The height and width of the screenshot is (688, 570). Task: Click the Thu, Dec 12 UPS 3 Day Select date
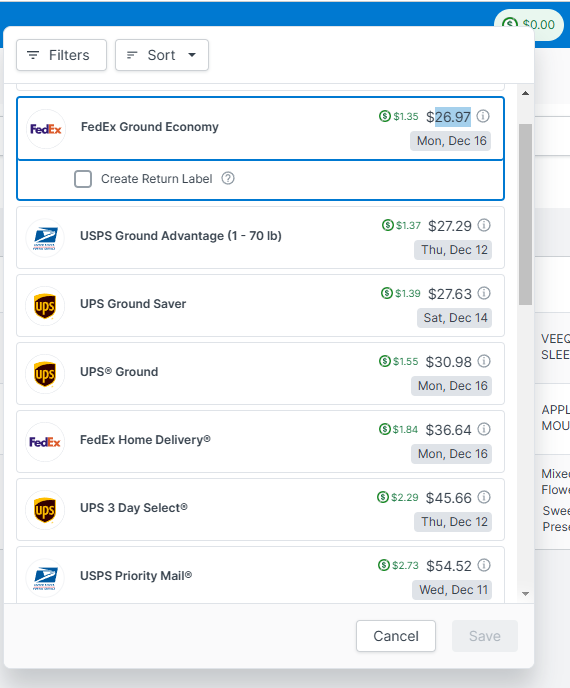(x=454, y=522)
